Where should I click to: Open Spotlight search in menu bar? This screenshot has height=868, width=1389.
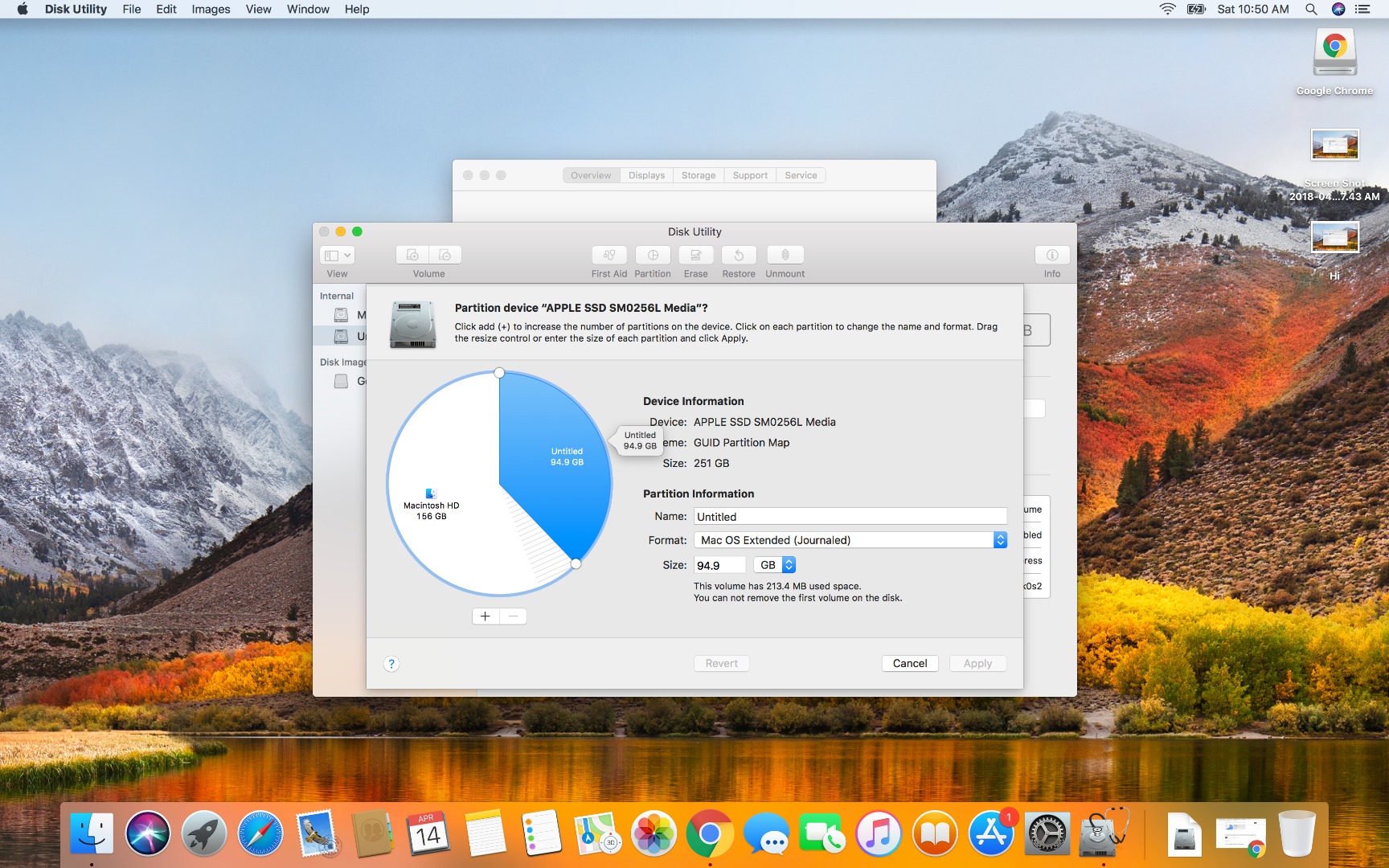[x=1311, y=9]
